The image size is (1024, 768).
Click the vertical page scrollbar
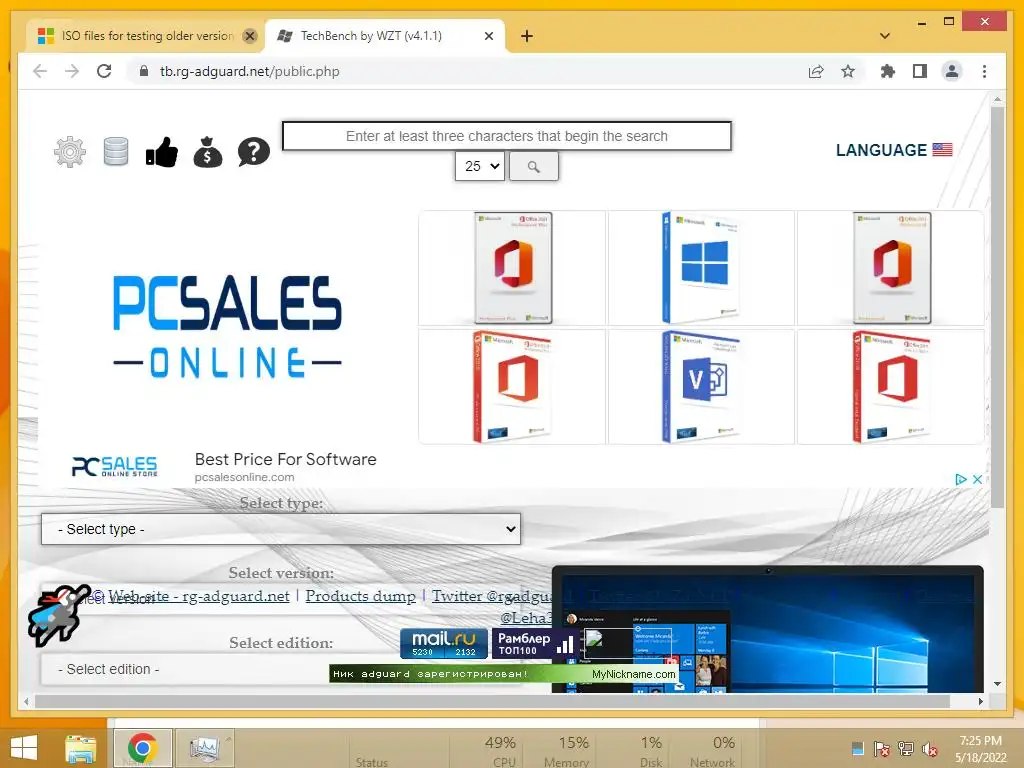(x=997, y=307)
